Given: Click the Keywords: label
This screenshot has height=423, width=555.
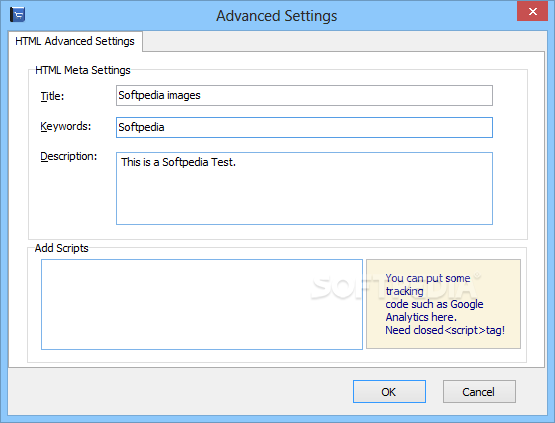Looking at the screenshot, I should pyautogui.click(x=65, y=126).
